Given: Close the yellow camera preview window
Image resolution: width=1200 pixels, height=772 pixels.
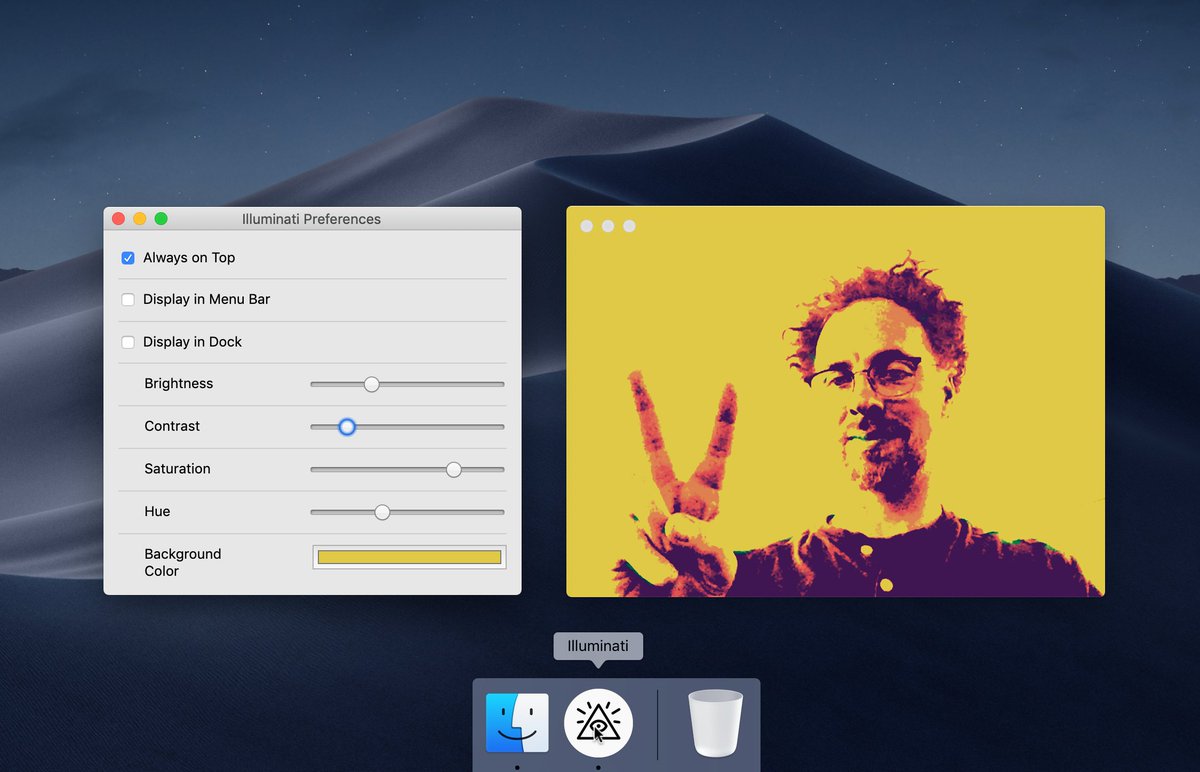Looking at the screenshot, I should [586, 226].
